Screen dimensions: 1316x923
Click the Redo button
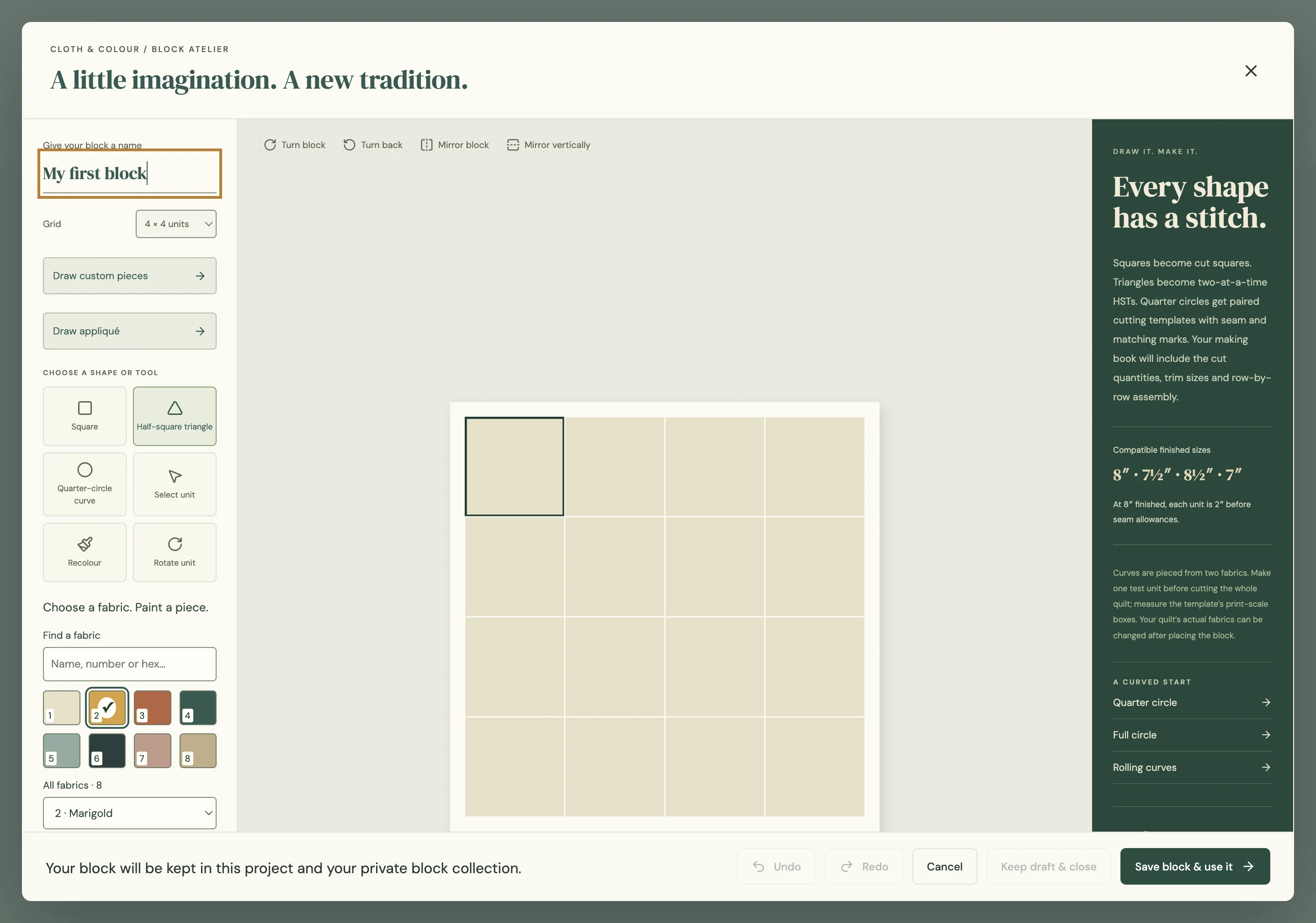pyautogui.click(x=864, y=866)
